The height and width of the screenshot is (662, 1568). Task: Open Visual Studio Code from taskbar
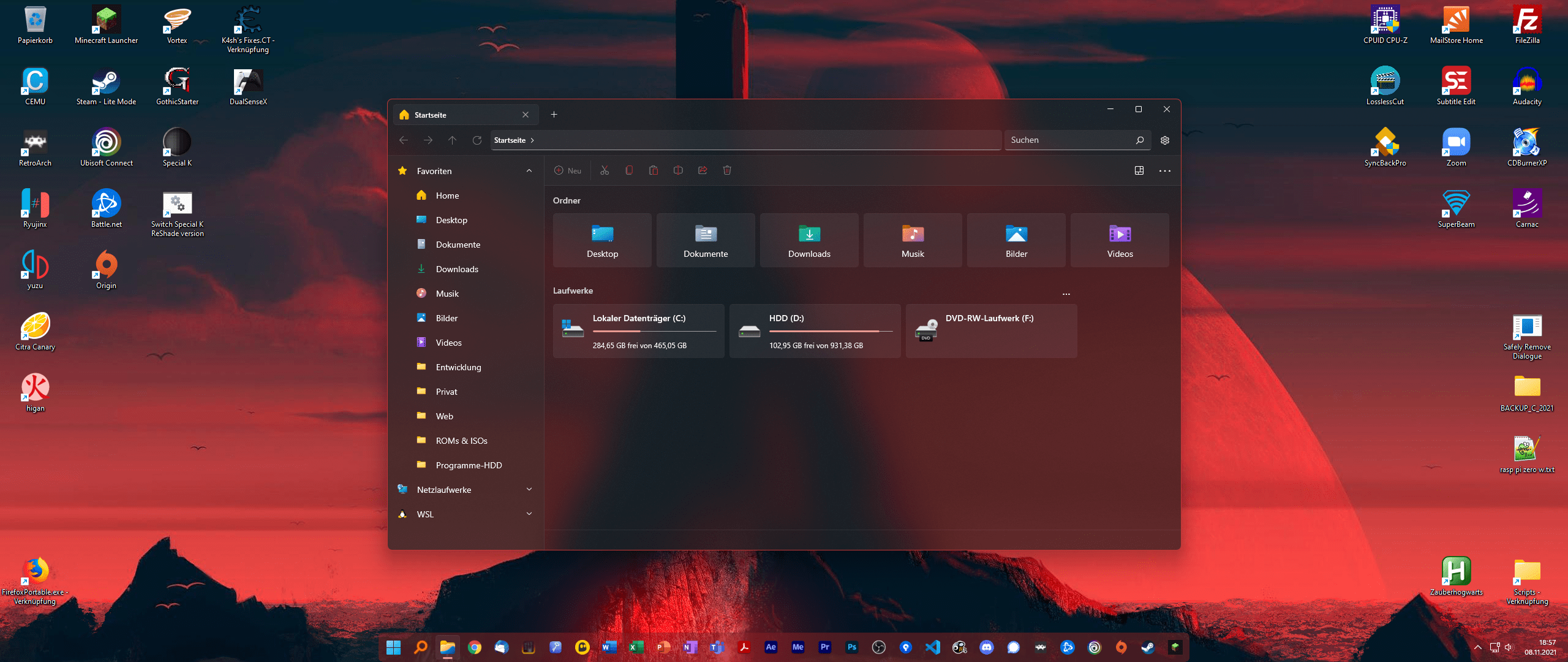(x=933, y=647)
